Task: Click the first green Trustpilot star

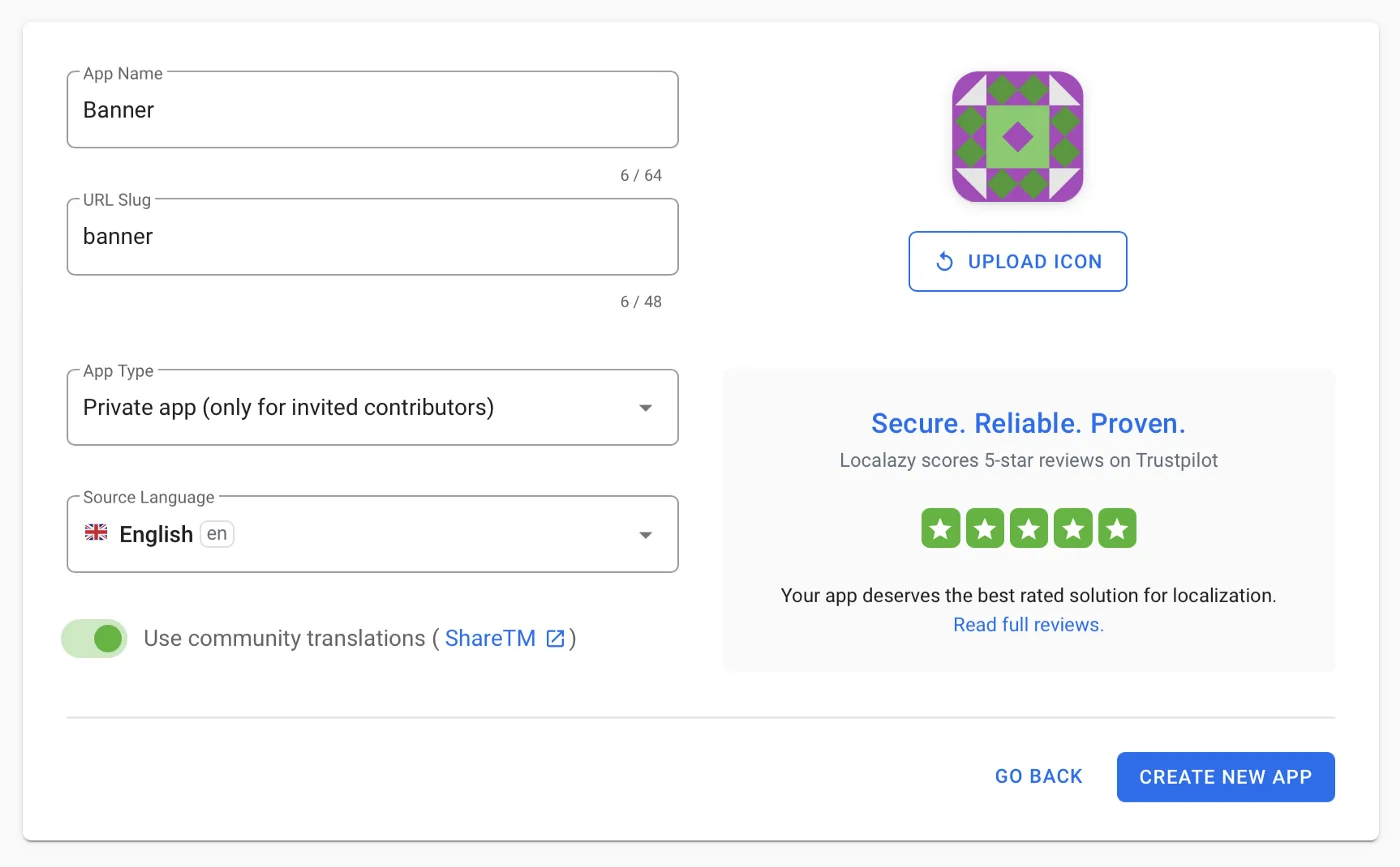Action: coord(940,529)
